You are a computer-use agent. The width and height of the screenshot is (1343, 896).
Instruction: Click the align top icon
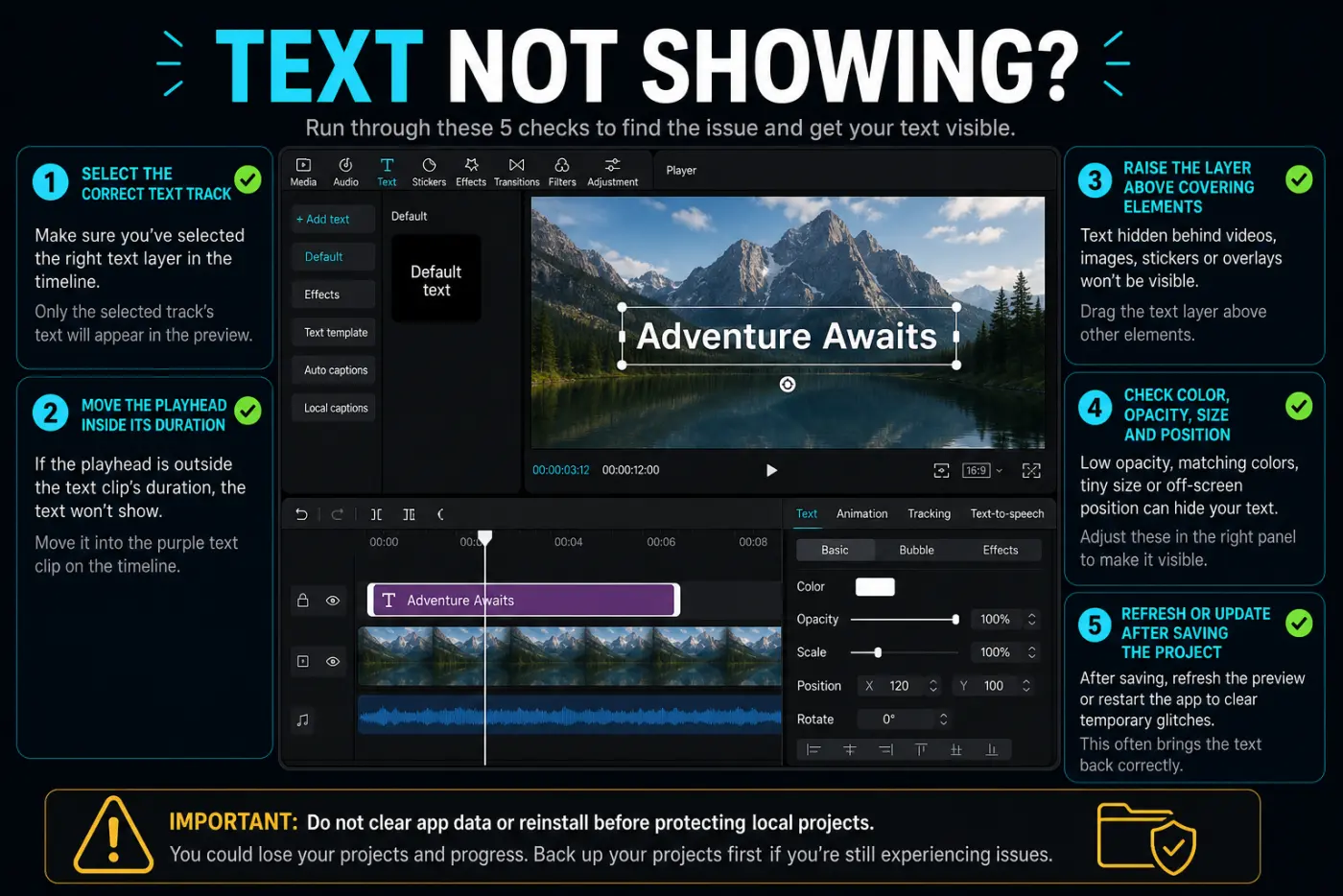click(x=921, y=749)
